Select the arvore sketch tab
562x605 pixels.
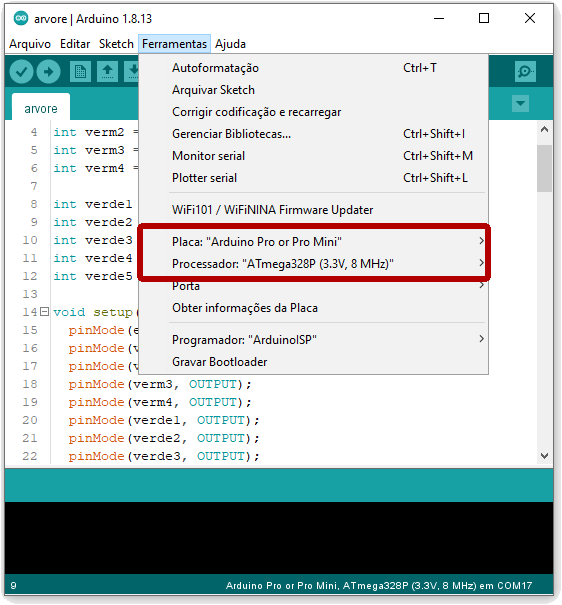41,108
